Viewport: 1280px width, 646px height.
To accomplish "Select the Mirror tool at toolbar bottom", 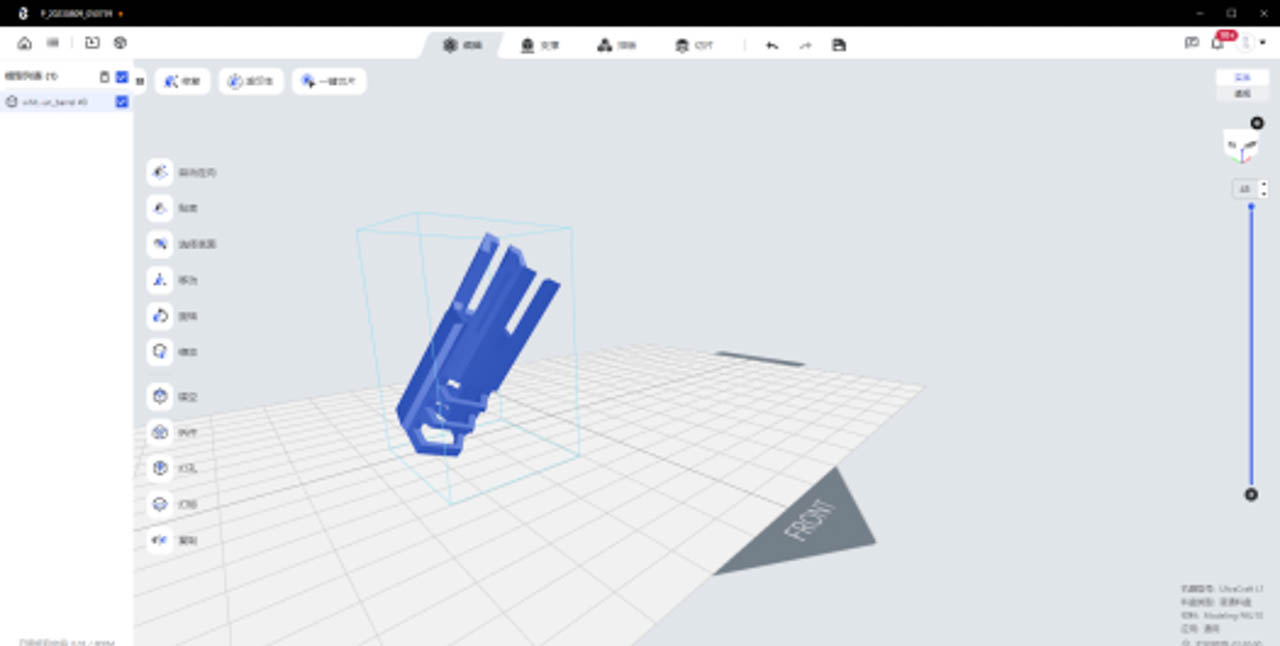I will (160, 540).
